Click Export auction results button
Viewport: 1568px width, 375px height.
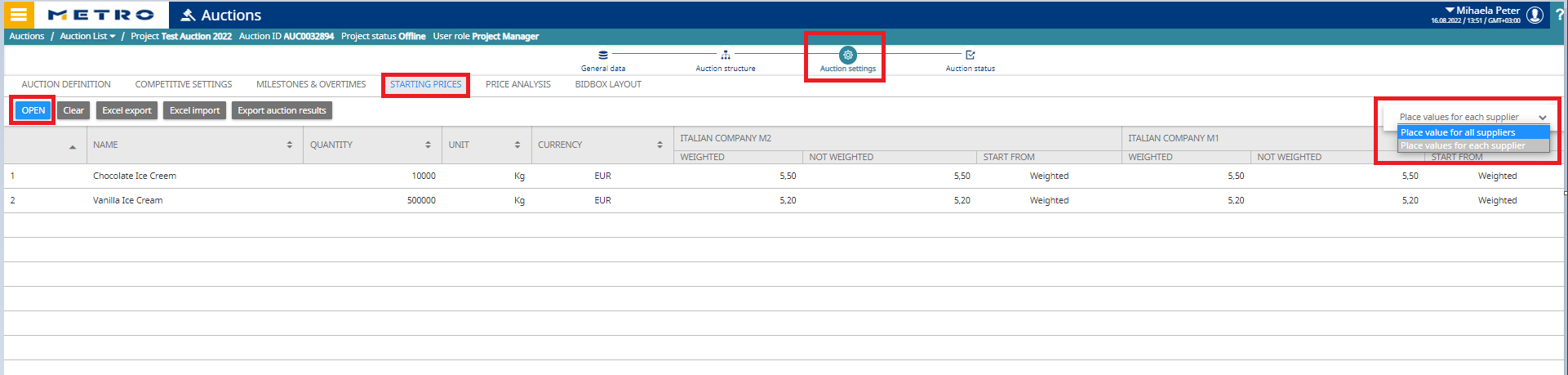[x=282, y=110]
